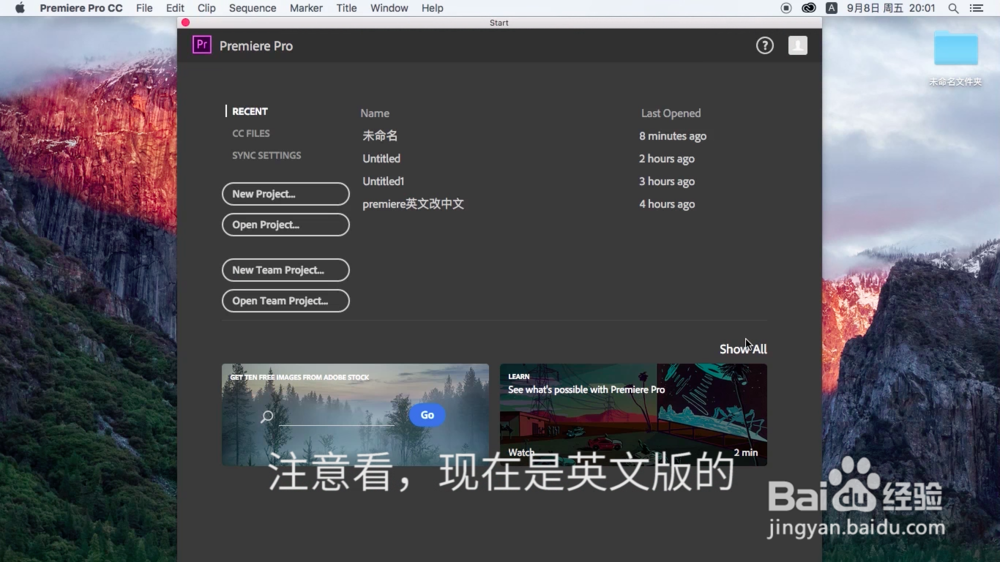Open the See what's possible learn thumbnail

633,415
